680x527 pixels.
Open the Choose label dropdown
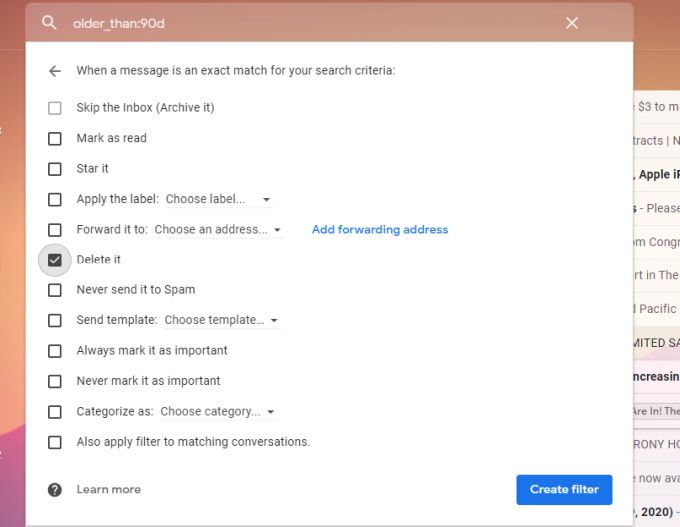(218, 199)
